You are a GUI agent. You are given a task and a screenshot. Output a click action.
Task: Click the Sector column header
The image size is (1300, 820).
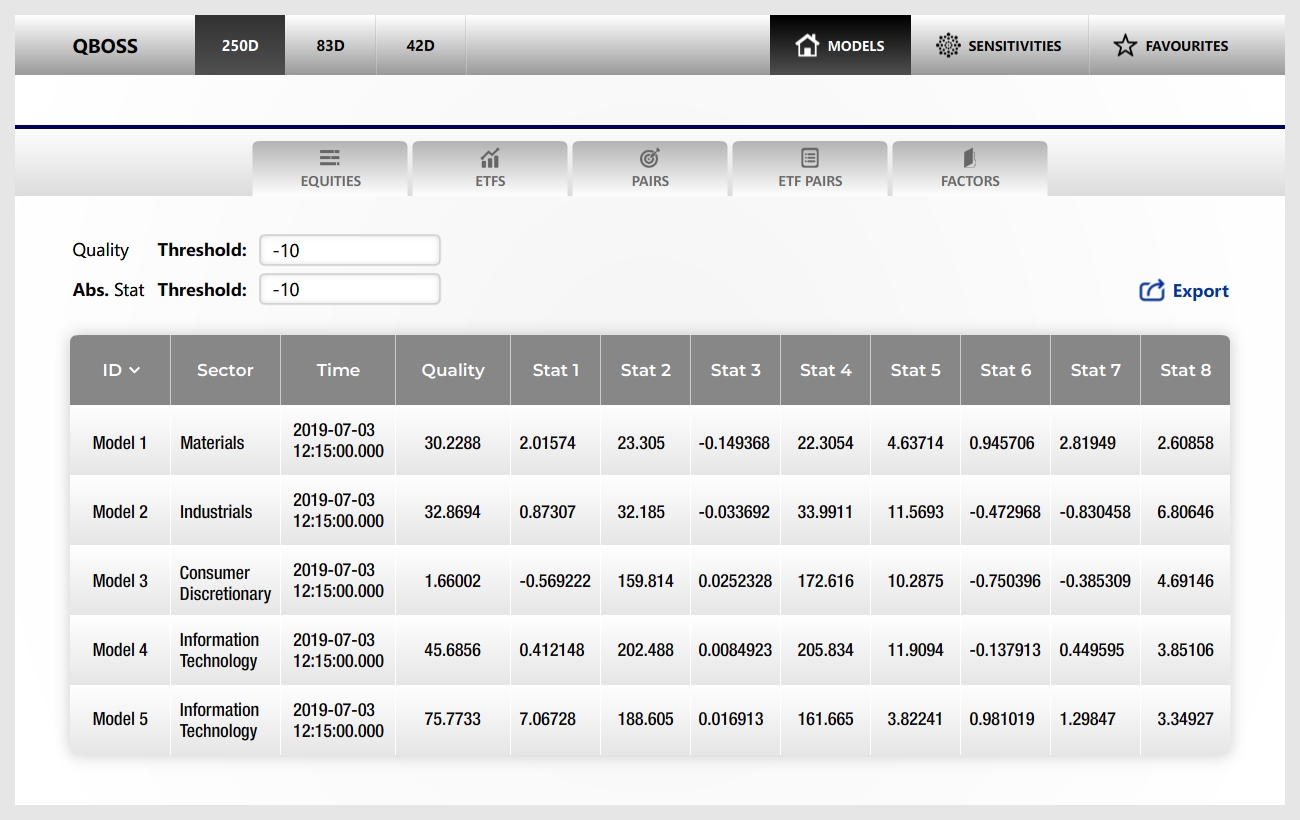pos(225,370)
